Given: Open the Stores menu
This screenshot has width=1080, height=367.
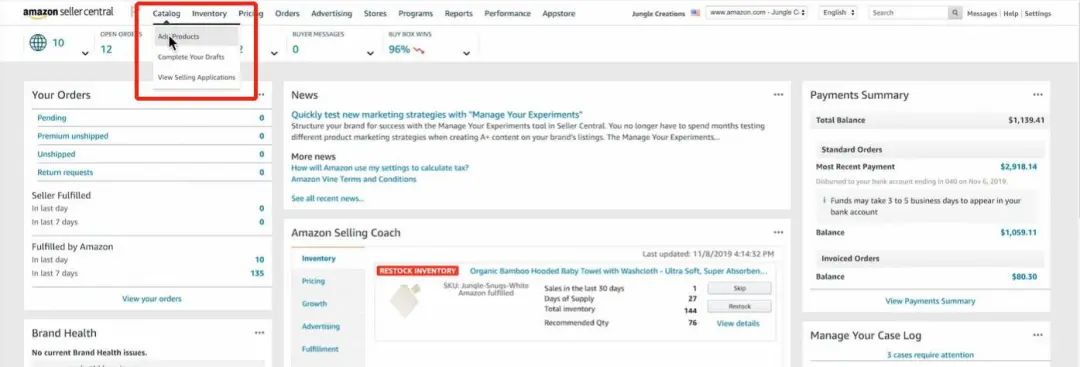Looking at the screenshot, I should coord(375,14).
